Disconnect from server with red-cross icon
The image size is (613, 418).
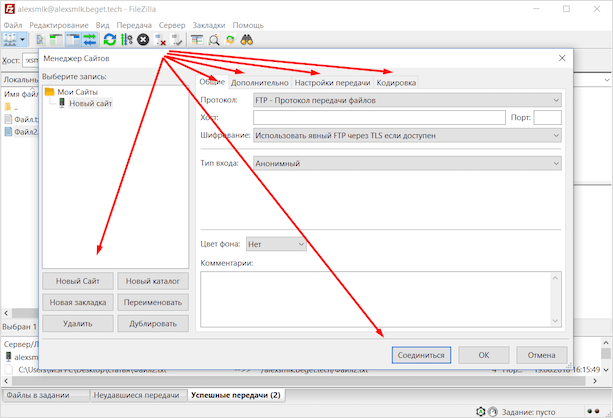point(160,40)
